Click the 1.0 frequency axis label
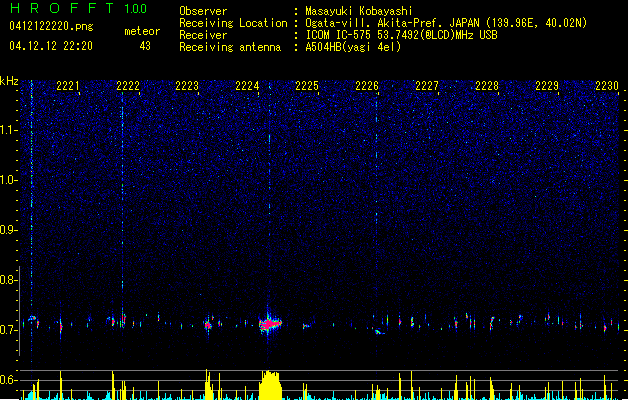 point(8,181)
